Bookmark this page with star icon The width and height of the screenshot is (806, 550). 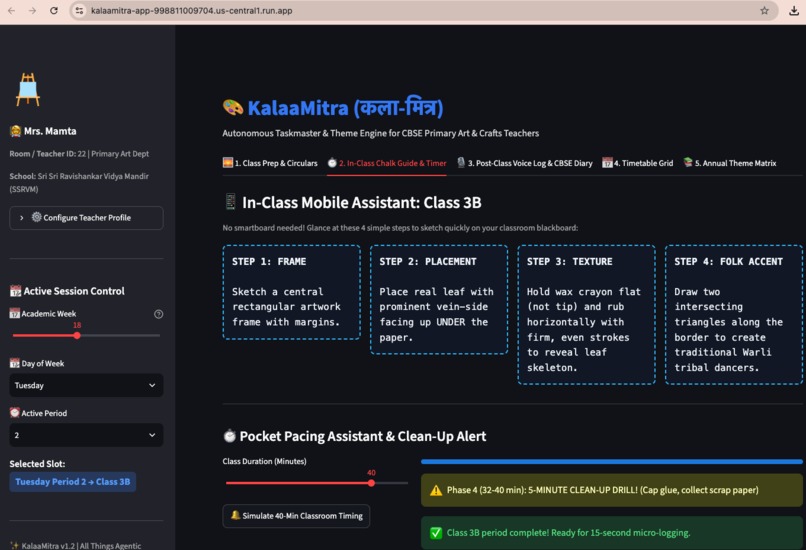764,11
